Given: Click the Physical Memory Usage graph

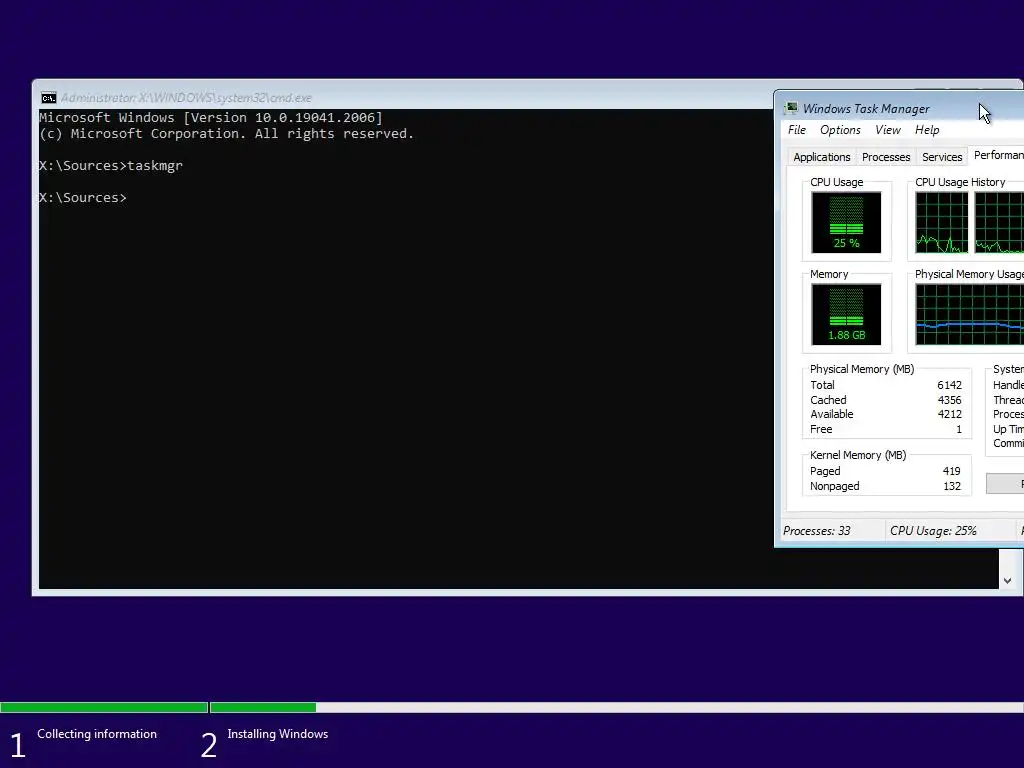Looking at the screenshot, I should coord(970,314).
